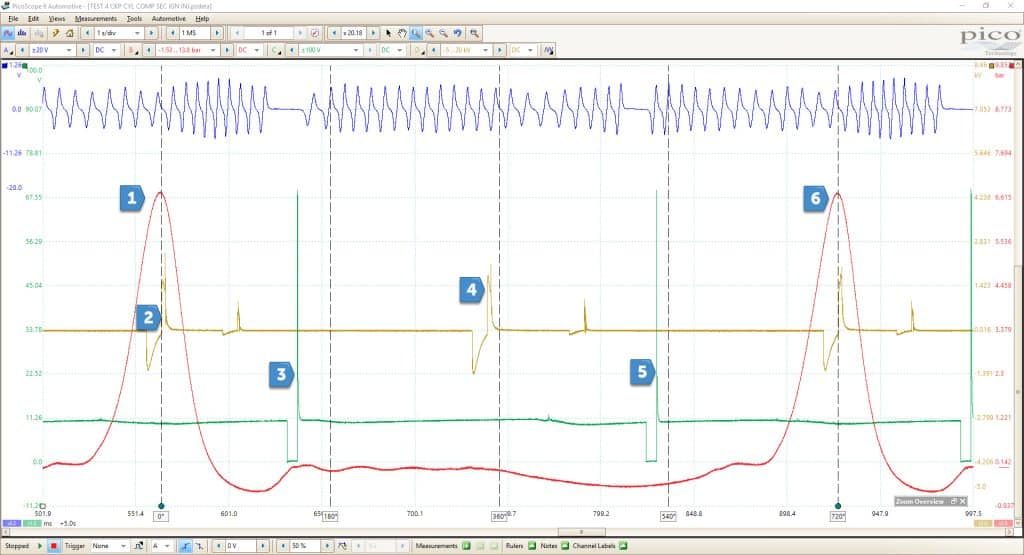Click the Zoom in magnifier

click(x=430, y=33)
